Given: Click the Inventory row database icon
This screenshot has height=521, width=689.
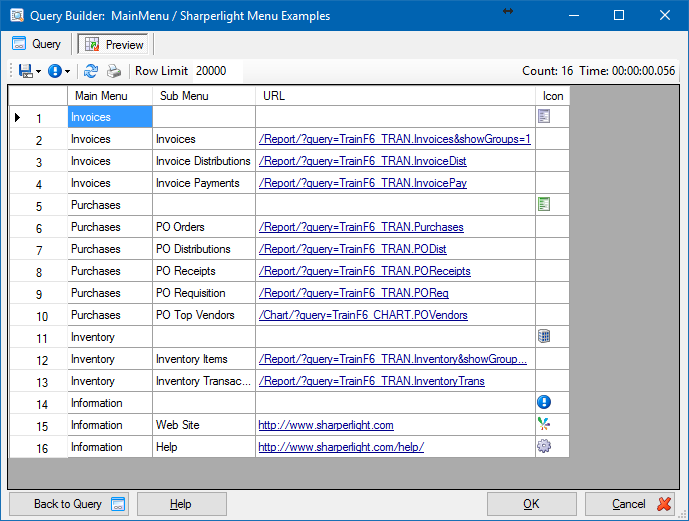Looking at the screenshot, I should (544, 336).
